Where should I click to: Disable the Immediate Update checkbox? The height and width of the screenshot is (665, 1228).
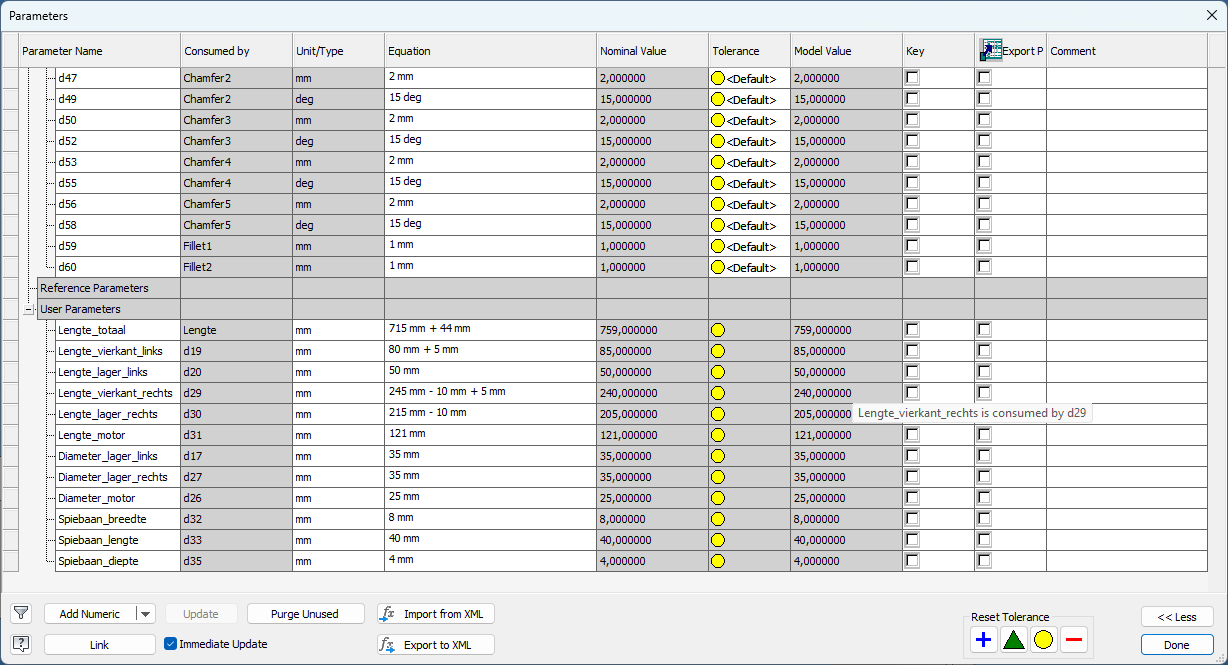click(170, 644)
